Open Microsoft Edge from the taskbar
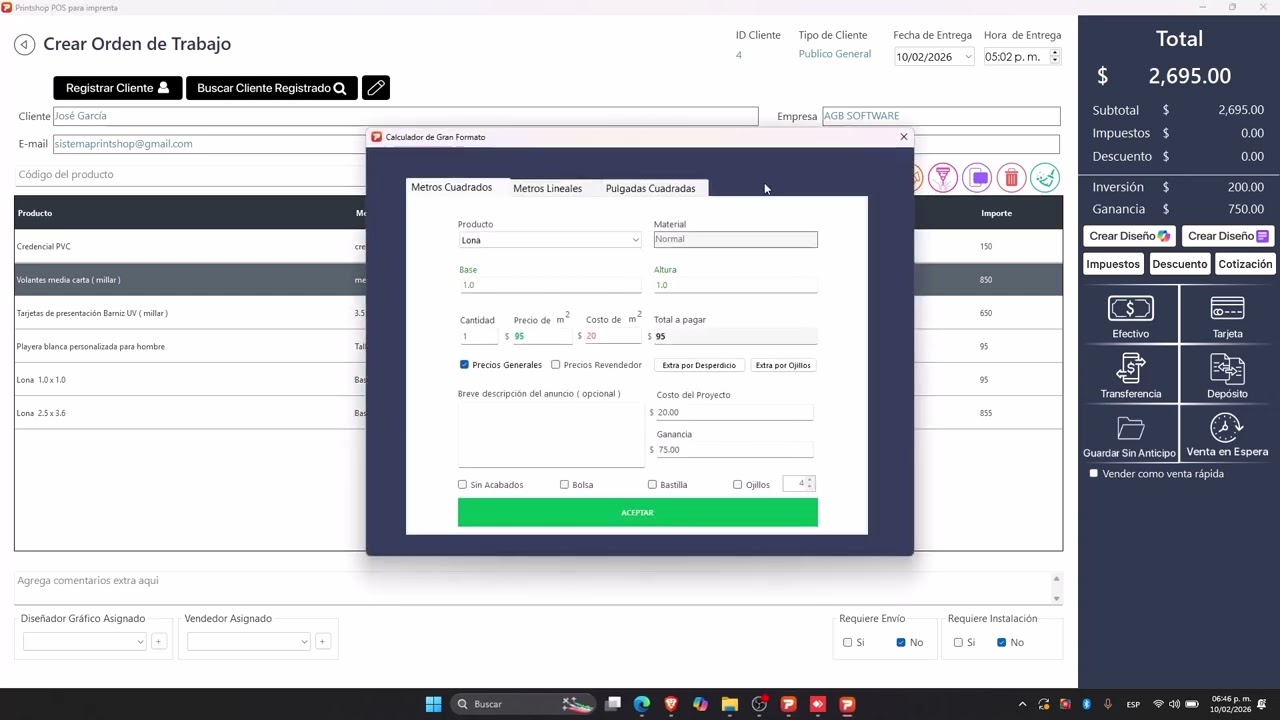 coord(641,704)
